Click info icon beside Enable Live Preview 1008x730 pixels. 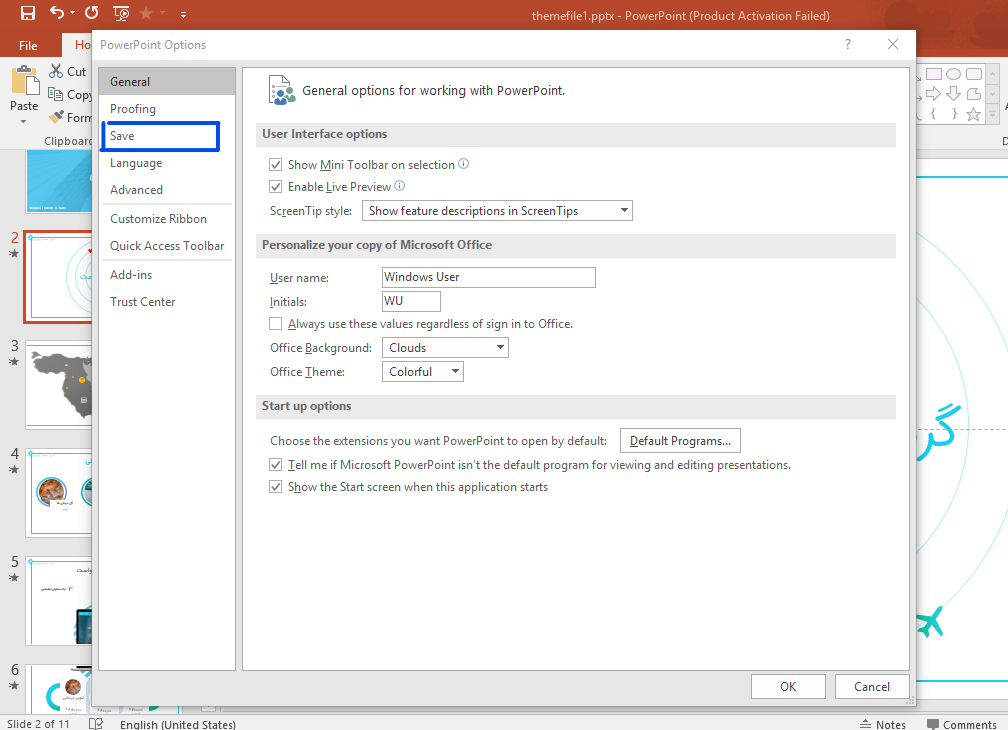(x=399, y=186)
